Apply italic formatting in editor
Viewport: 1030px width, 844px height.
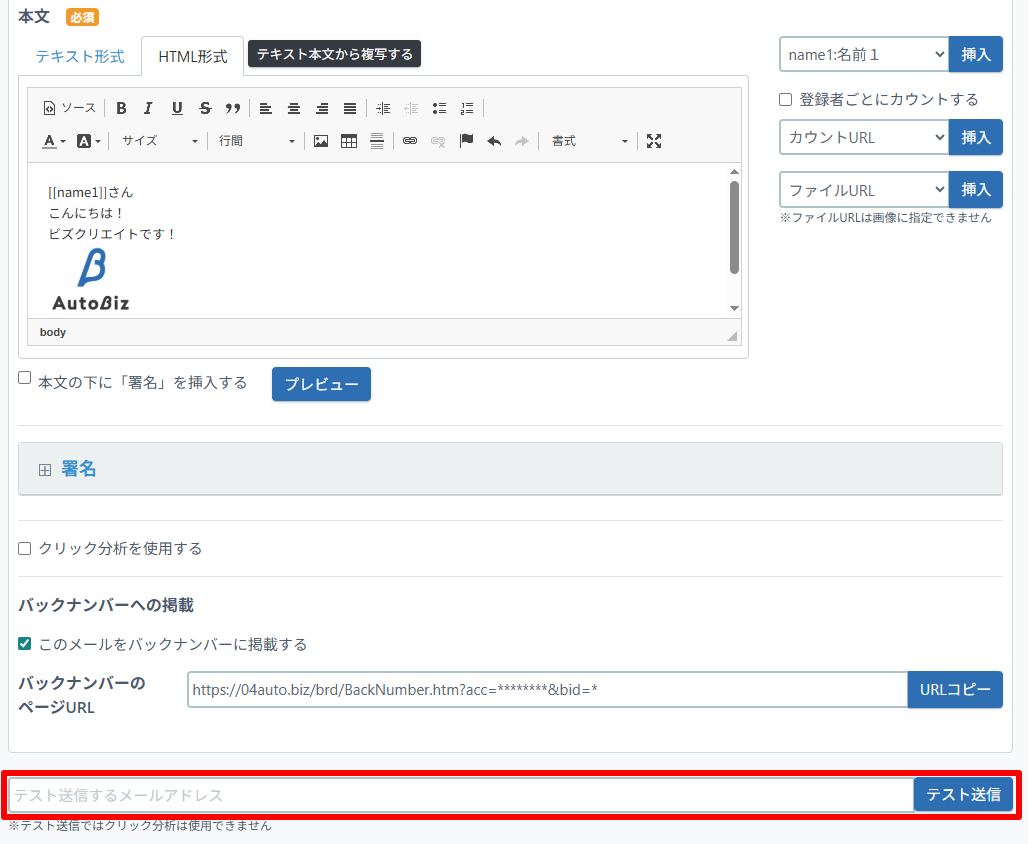148,108
